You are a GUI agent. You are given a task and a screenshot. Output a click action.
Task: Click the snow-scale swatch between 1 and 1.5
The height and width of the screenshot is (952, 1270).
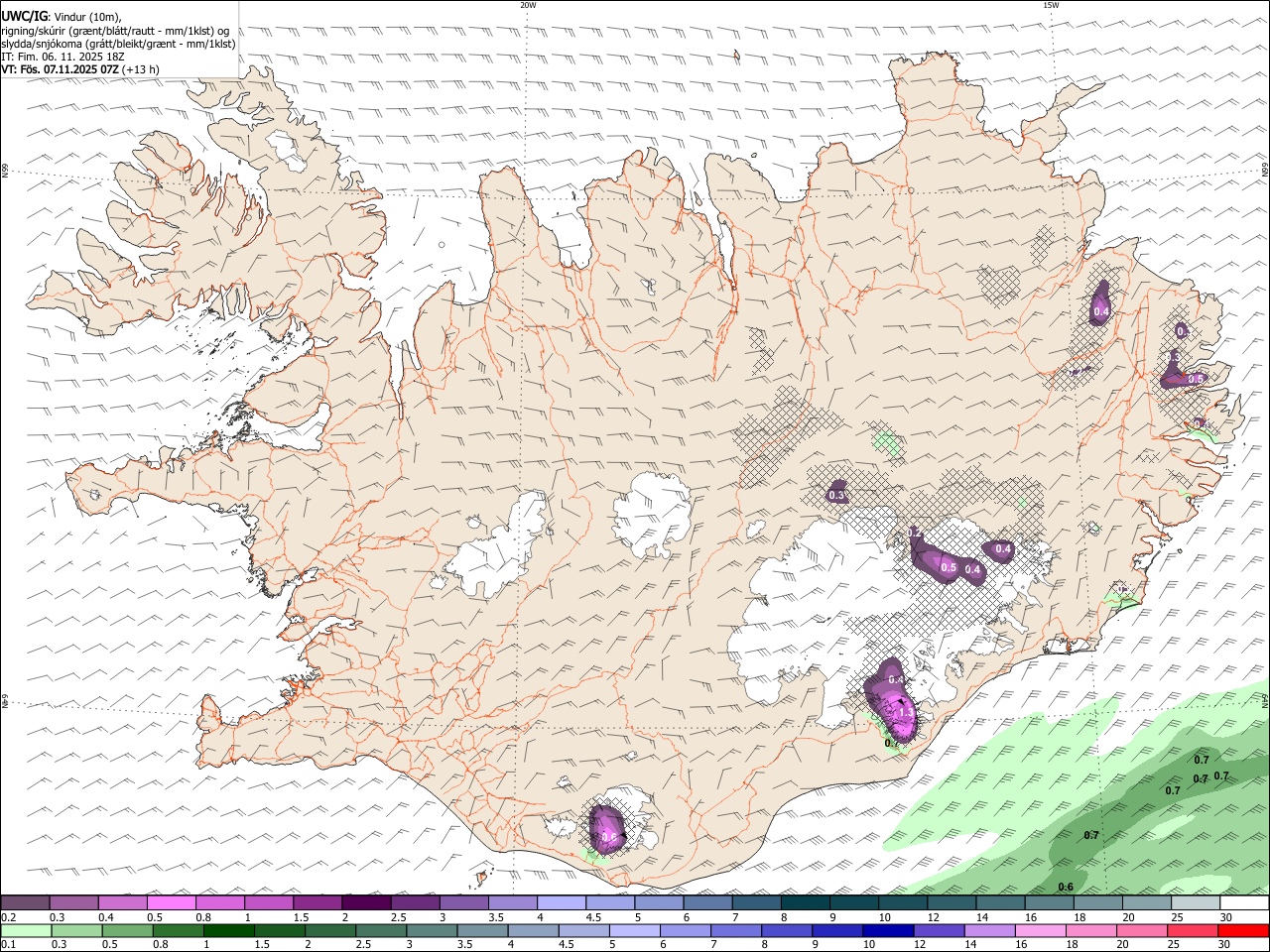point(269,903)
